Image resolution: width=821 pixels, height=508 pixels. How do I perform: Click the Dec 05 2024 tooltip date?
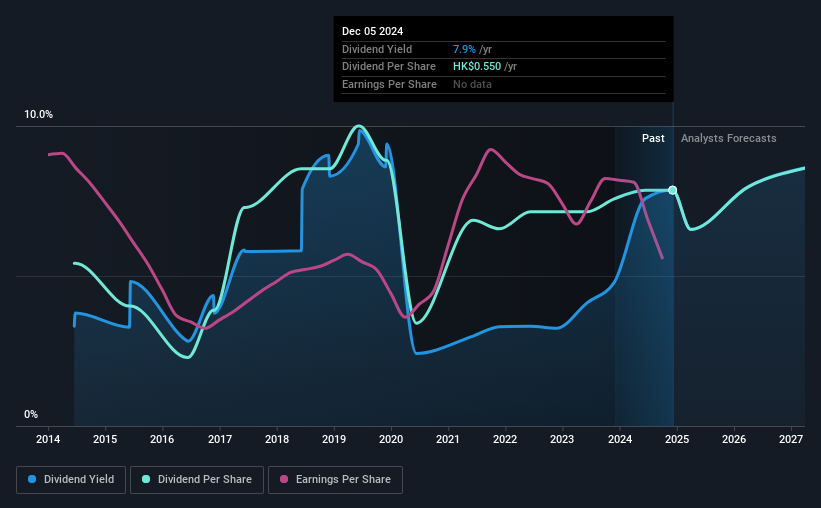[372, 31]
